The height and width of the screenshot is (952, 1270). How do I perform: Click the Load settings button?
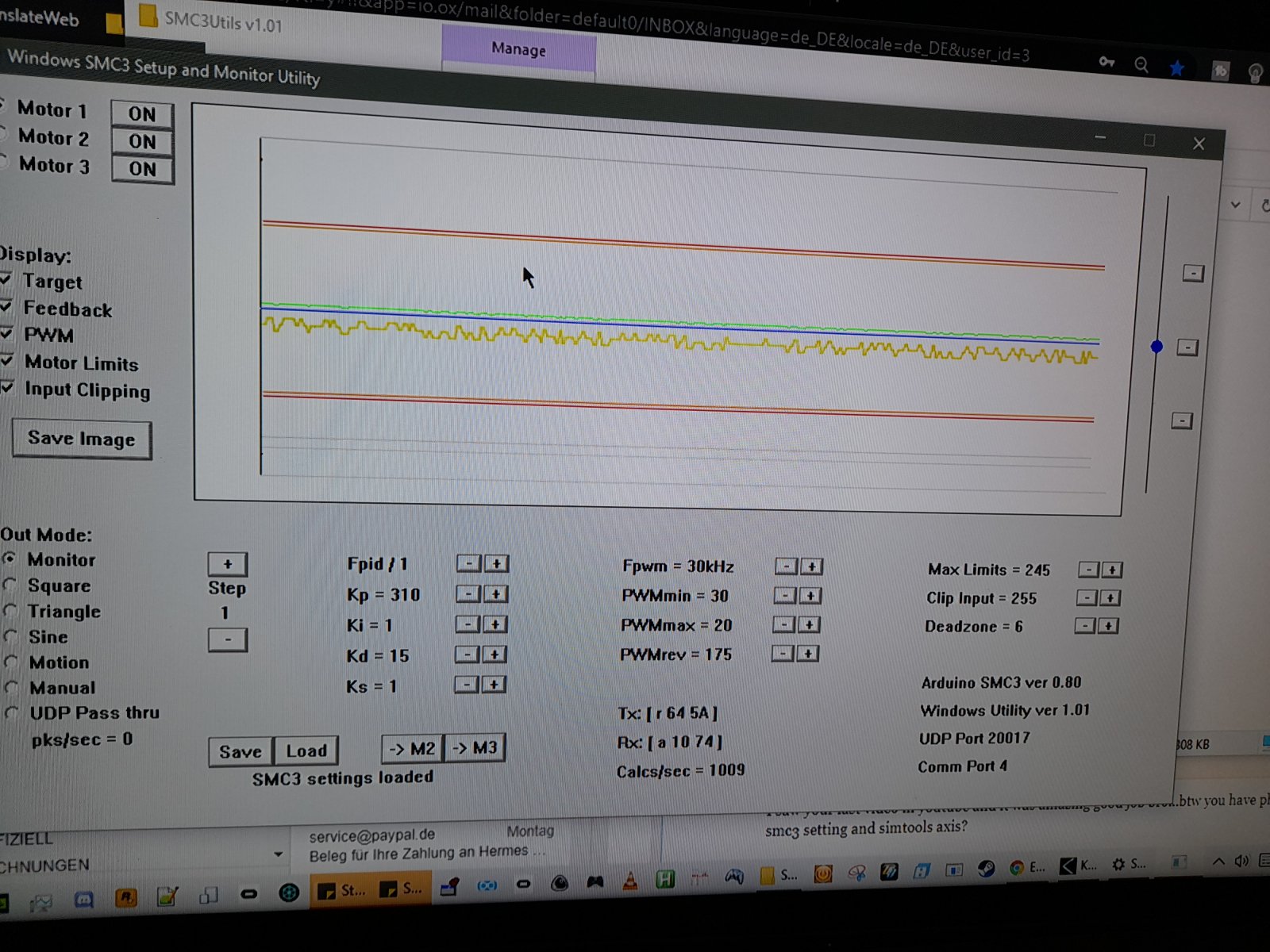(306, 750)
